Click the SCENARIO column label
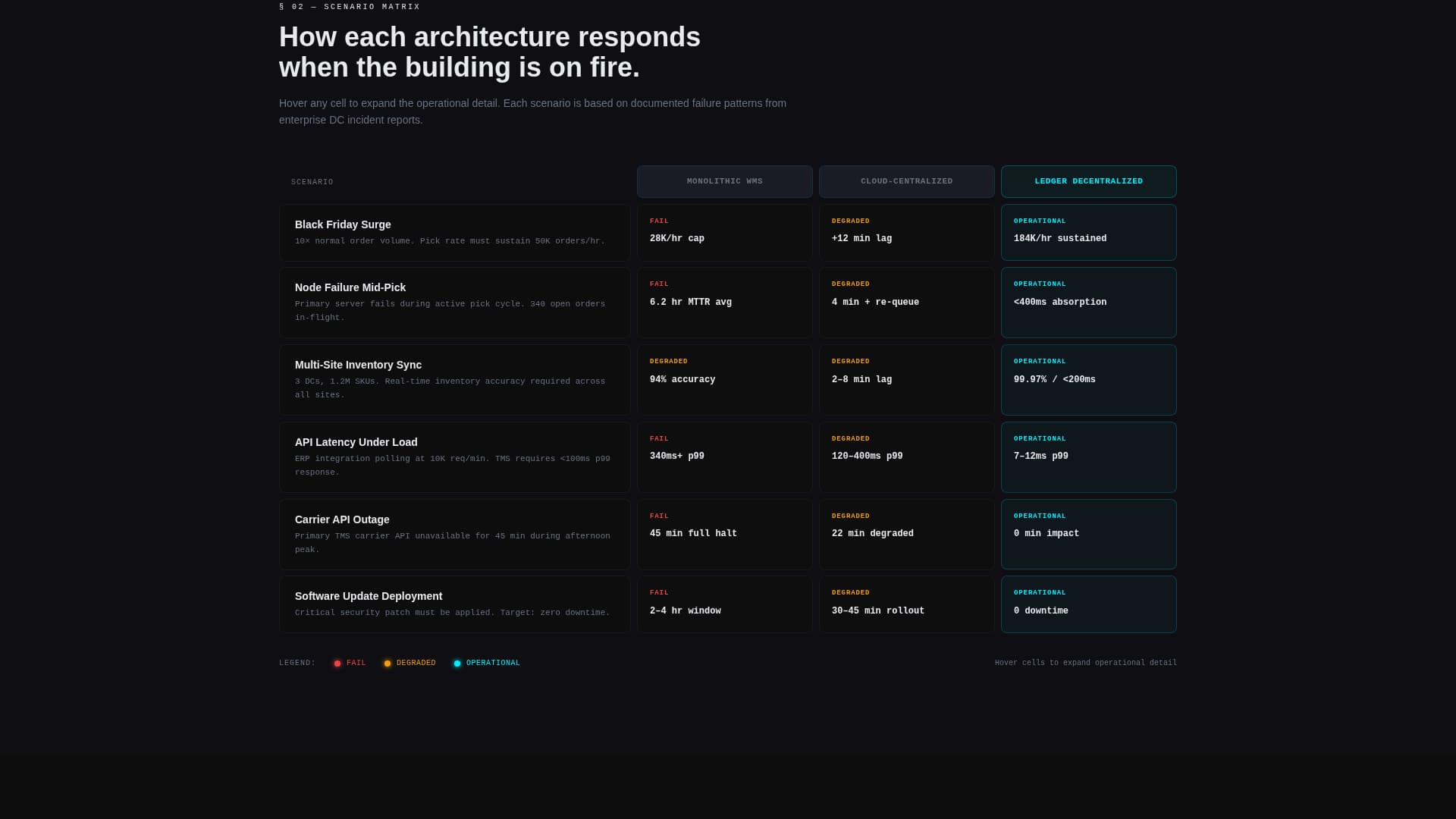The width and height of the screenshot is (1456, 819). (x=312, y=182)
